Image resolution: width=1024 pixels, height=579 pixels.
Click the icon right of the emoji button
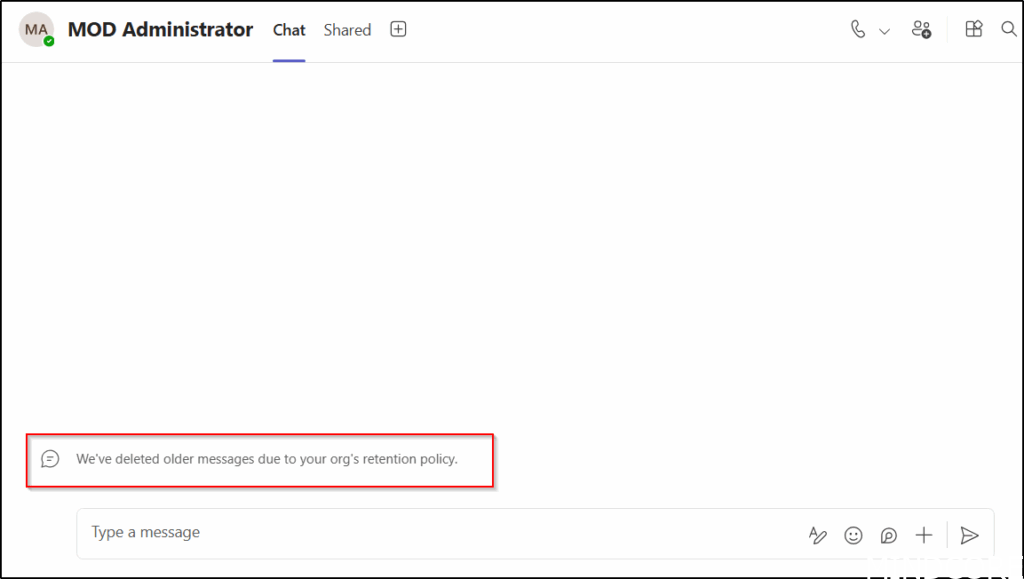[888, 535]
